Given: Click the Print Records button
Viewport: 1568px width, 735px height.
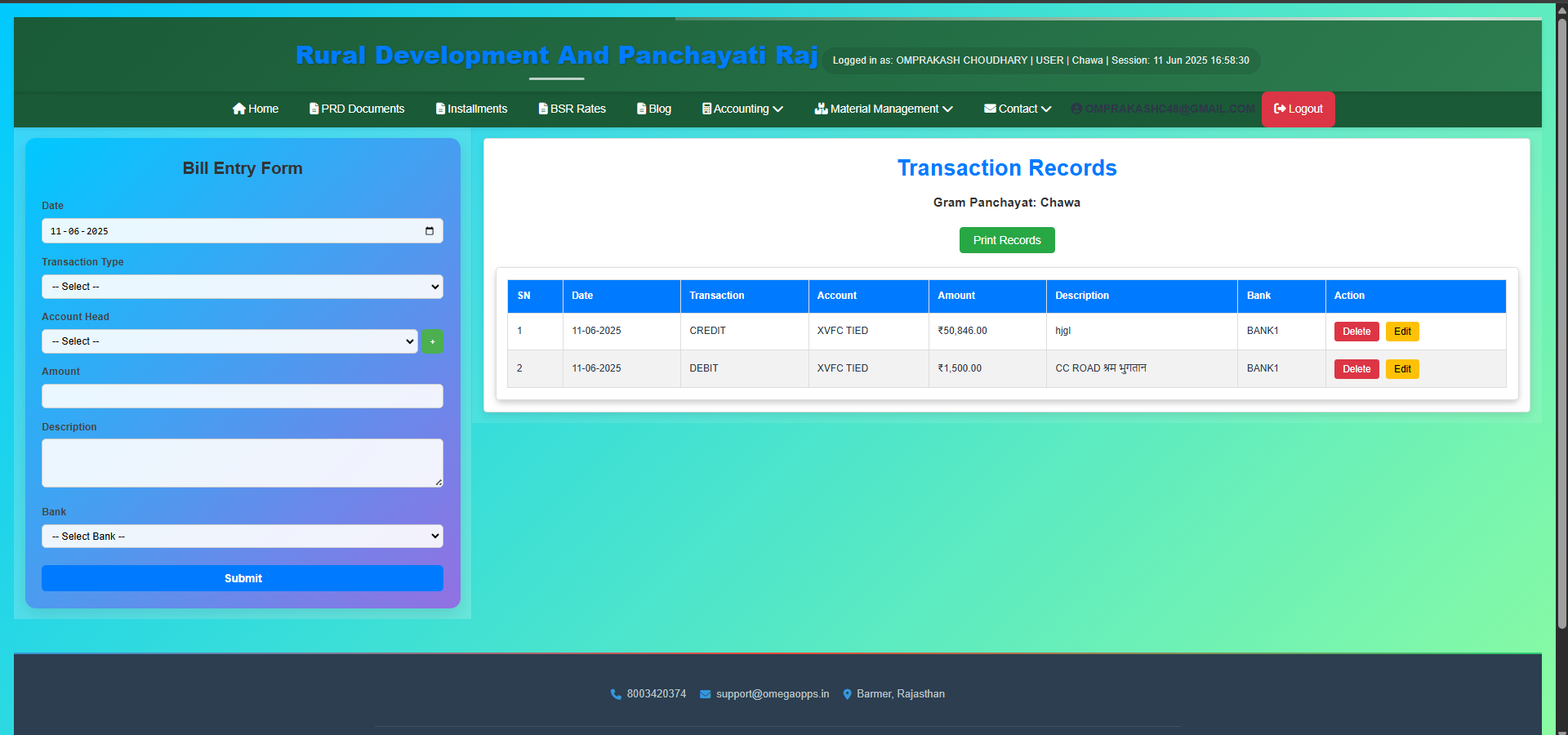Looking at the screenshot, I should [x=1006, y=240].
